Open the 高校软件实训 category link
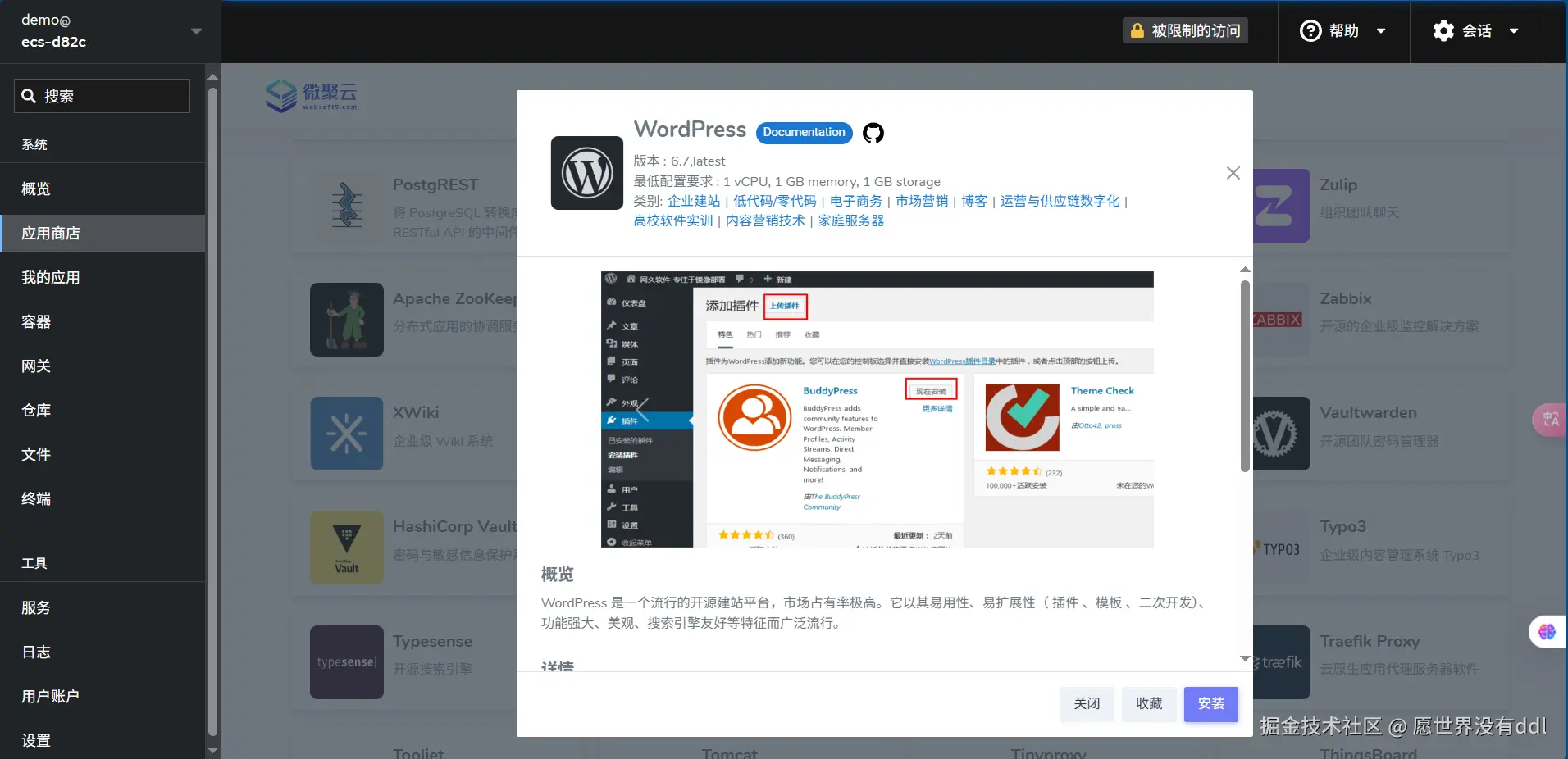The image size is (1568, 759). pyautogui.click(x=673, y=220)
